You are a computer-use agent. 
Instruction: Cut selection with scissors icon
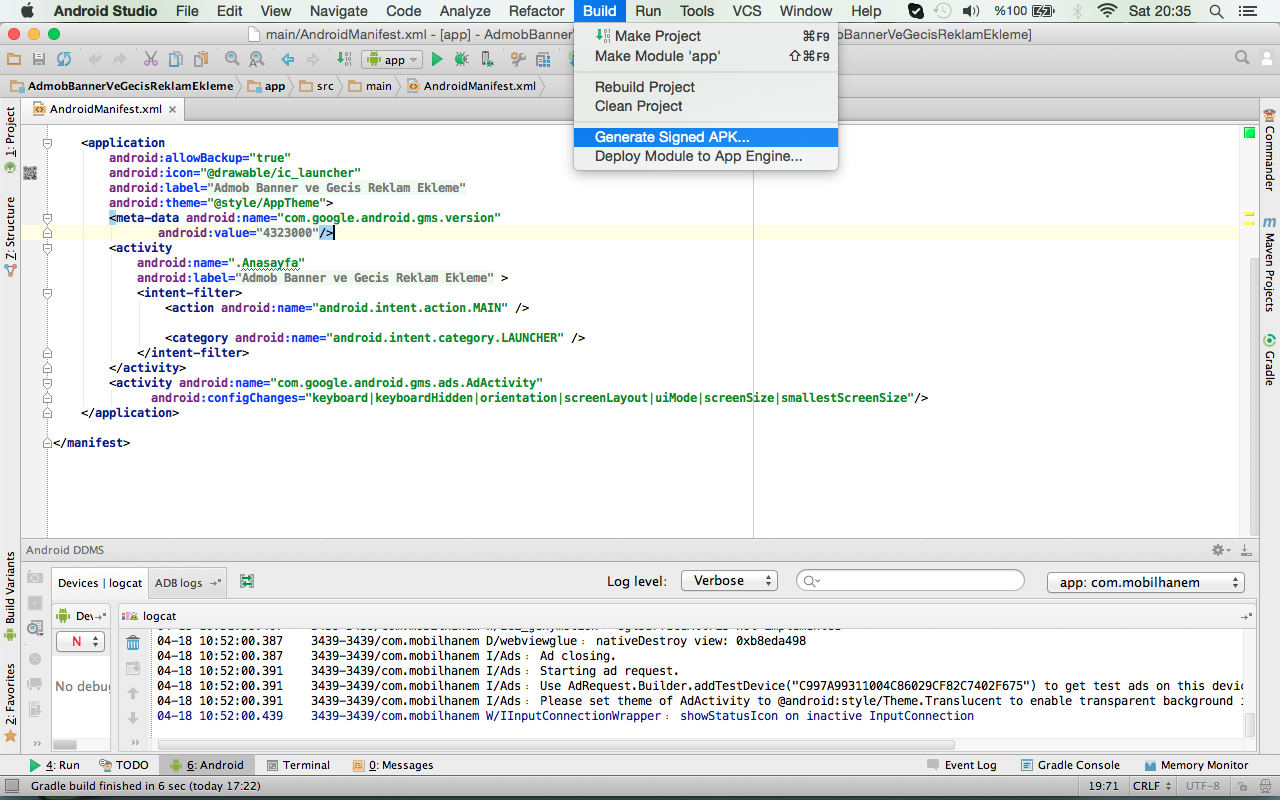150,60
